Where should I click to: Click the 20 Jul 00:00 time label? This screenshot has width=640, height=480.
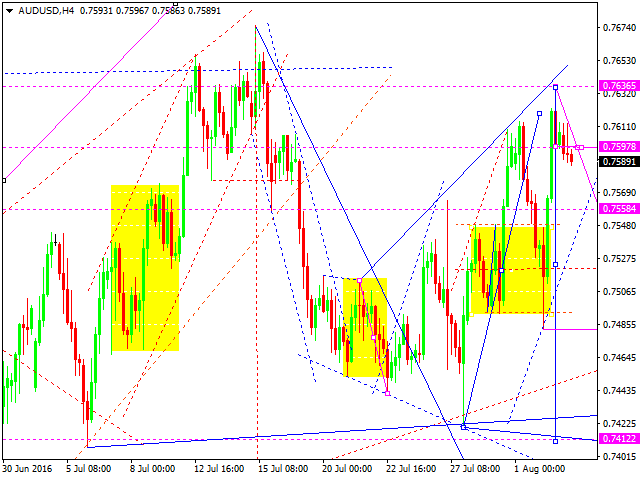tap(347, 469)
